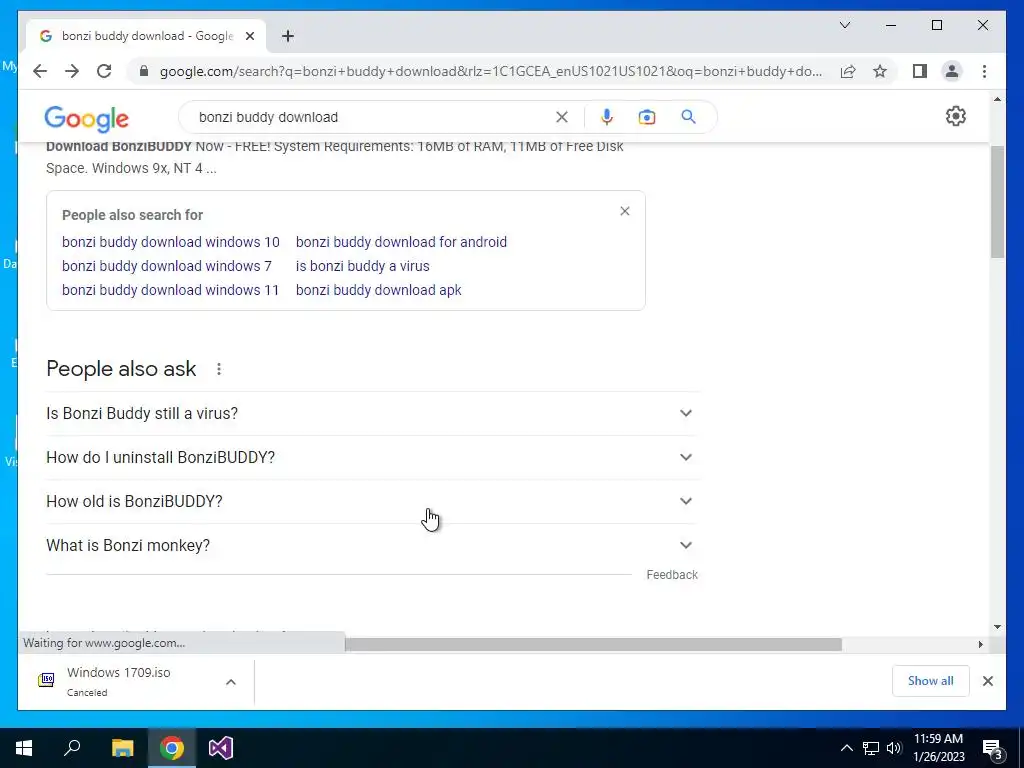The height and width of the screenshot is (768, 1024).
Task: Bookmark this page with the star icon
Action: point(880,71)
